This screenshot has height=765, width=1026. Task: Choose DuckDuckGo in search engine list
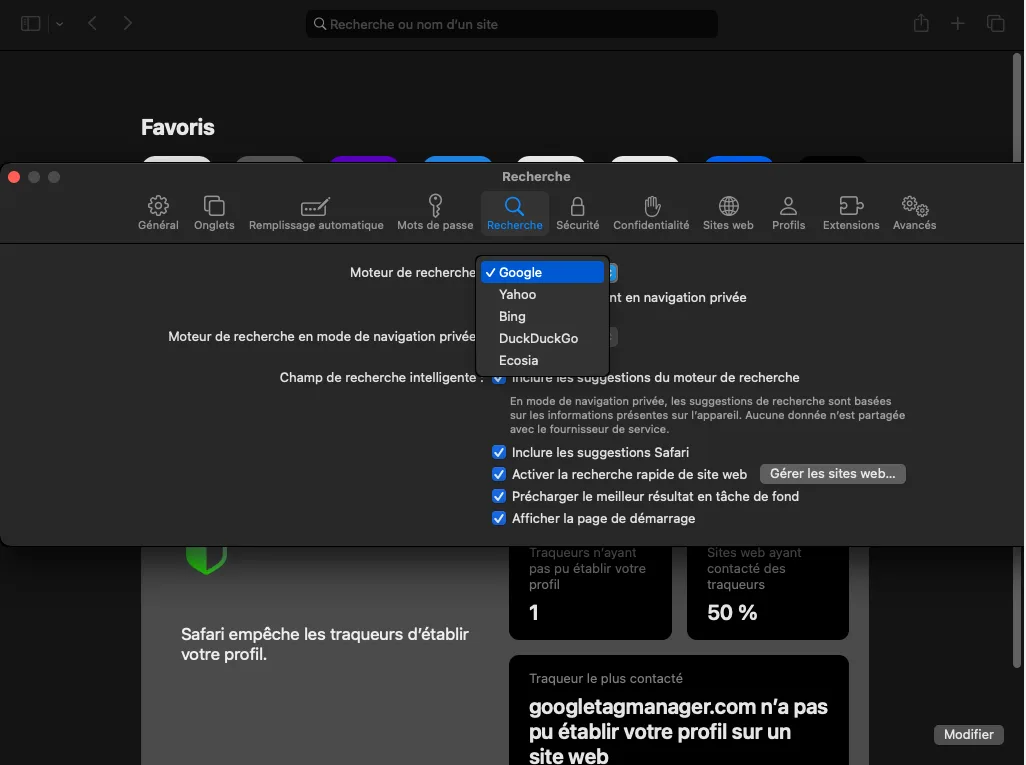click(x=542, y=338)
